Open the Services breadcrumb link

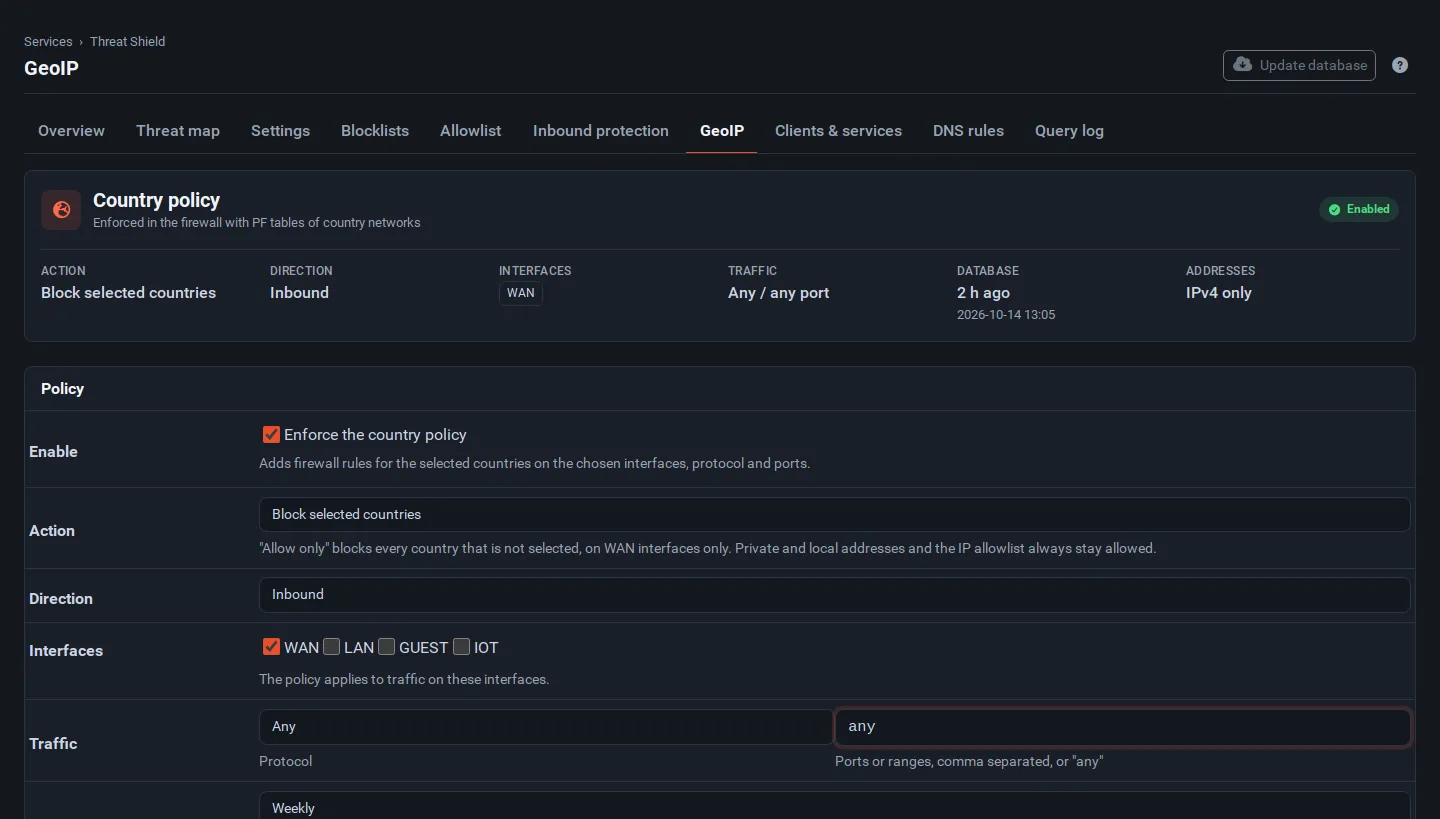(x=48, y=41)
